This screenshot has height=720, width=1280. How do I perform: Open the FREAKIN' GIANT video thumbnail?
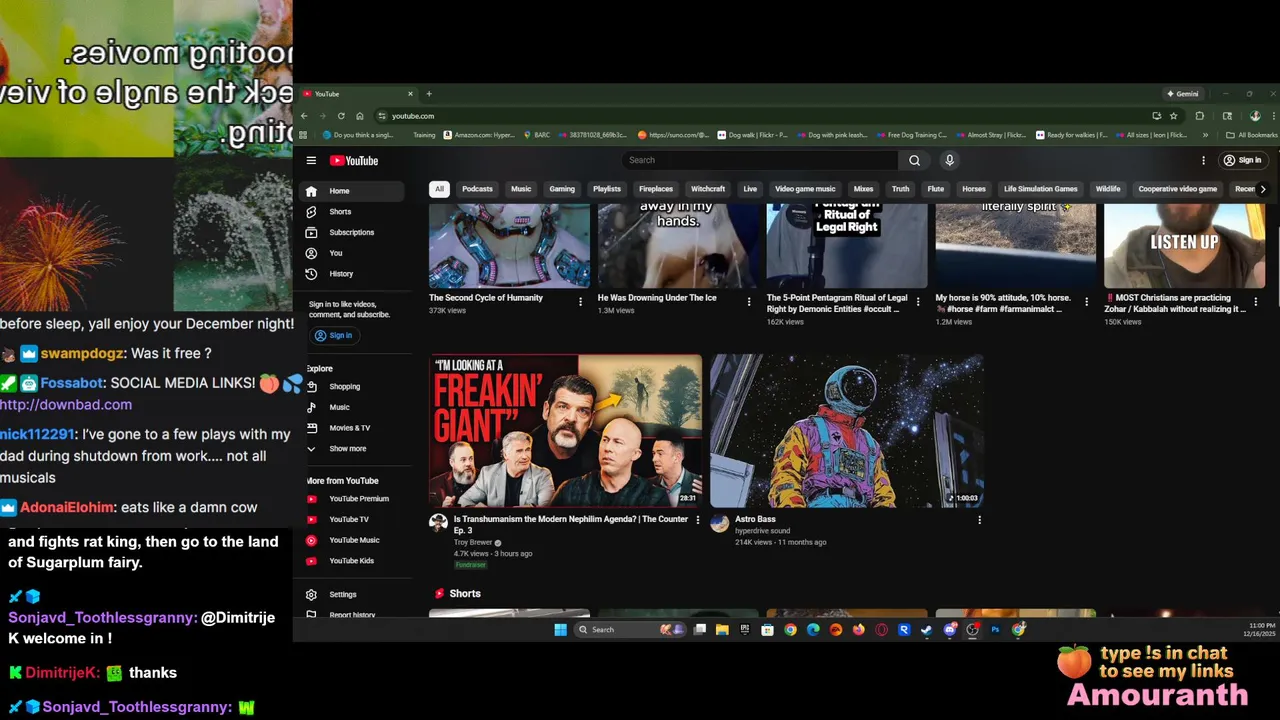coord(565,431)
